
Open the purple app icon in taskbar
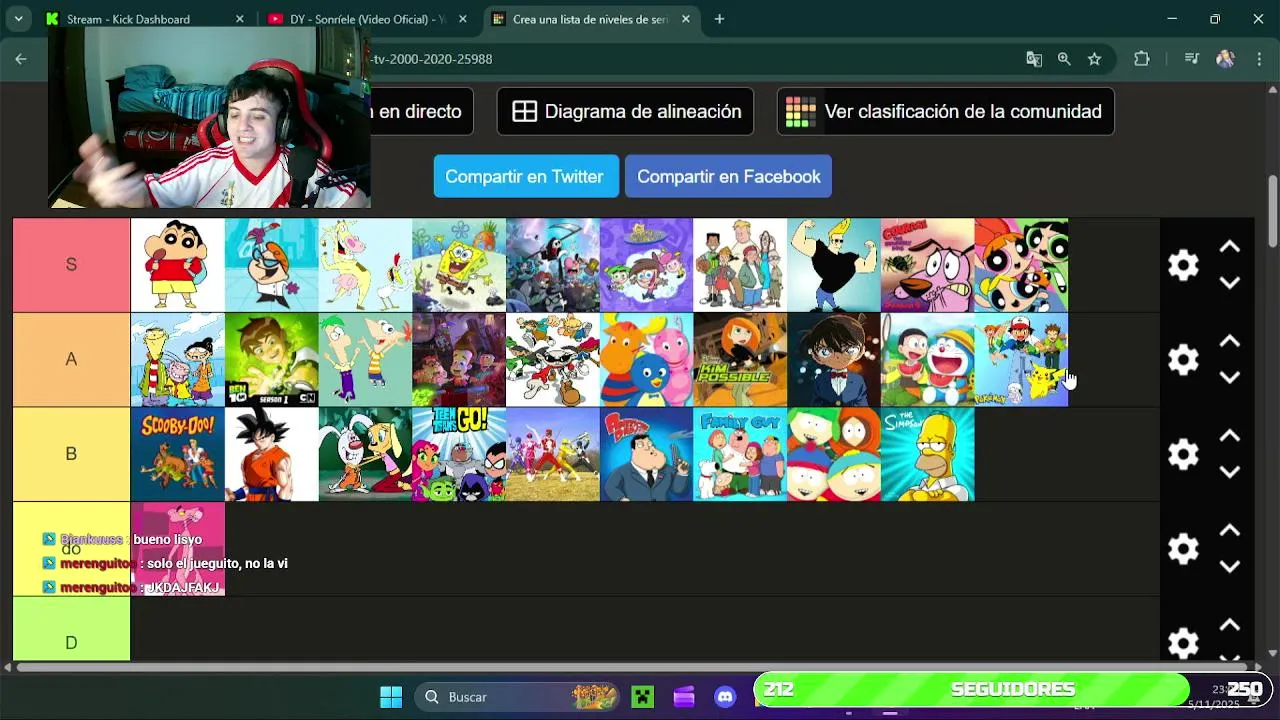click(684, 697)
